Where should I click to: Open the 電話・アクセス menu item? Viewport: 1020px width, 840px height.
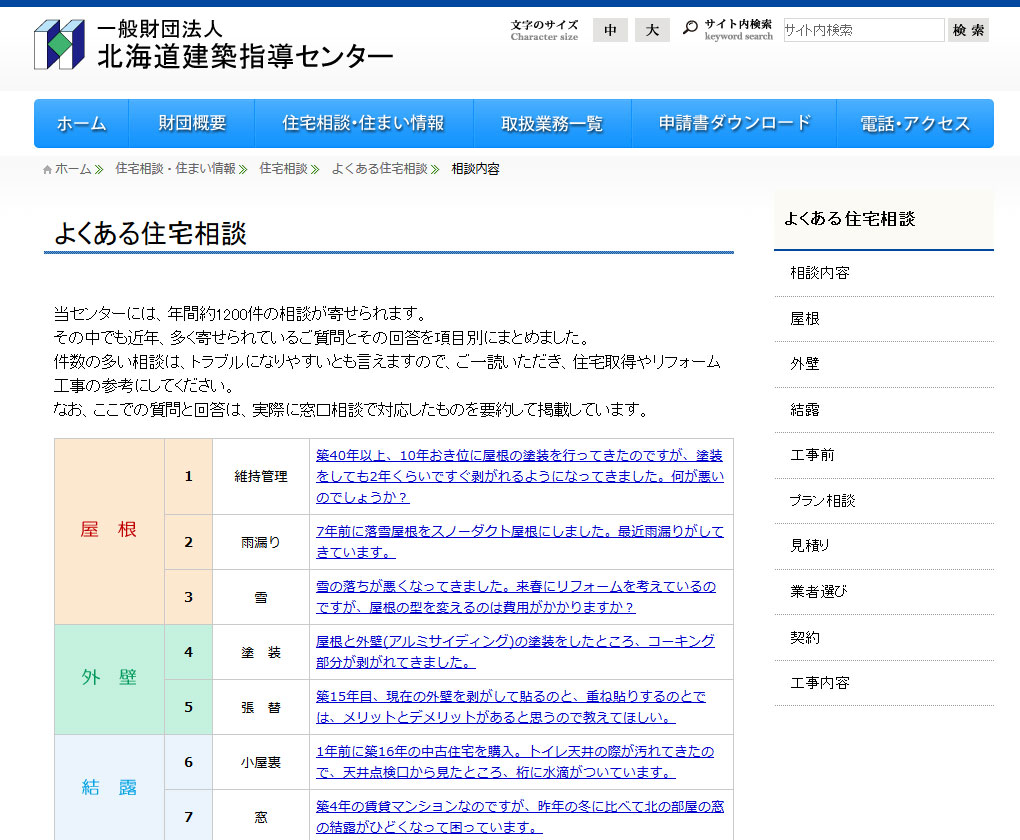tap(915, 124)
